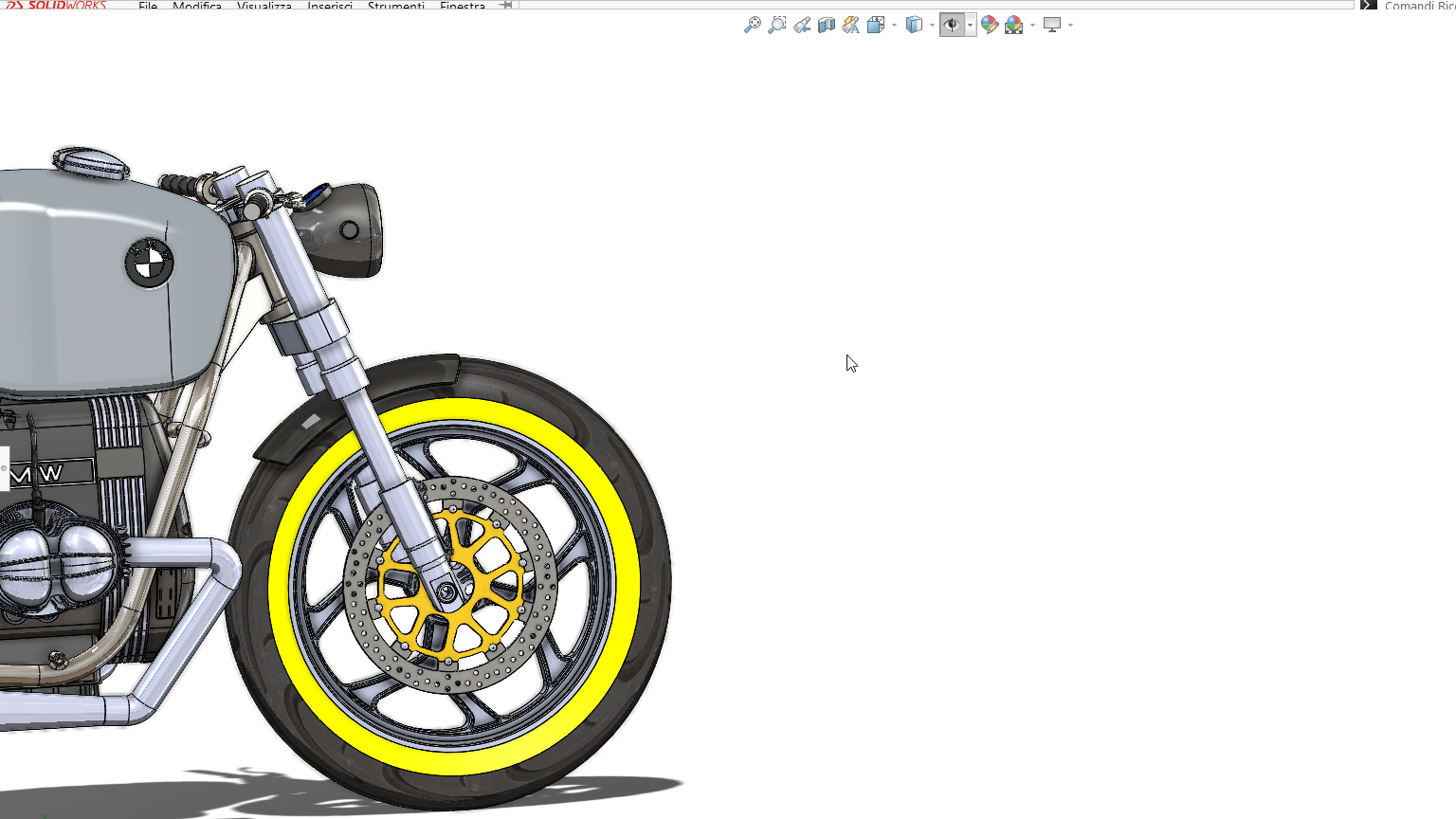Click the View Settings monitor icon
Image resolution: width=1456 pixels, height=819 pixels.
(1052, 25)
